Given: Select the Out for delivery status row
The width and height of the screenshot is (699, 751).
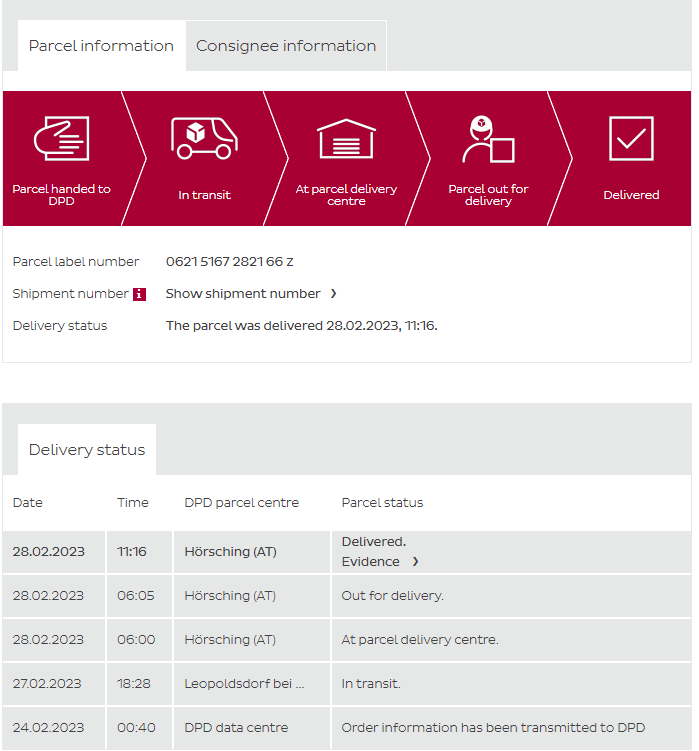Looking at the screenshot, I should [392, 596].
